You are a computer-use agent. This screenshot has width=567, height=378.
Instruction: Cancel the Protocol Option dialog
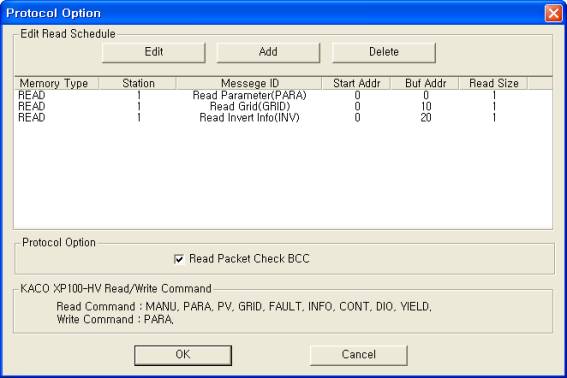pyautogui.click(x=358, y=355)
